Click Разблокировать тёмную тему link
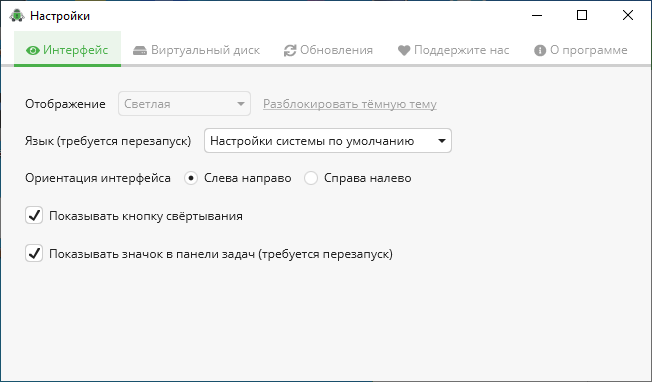This screenshot has width=652, height=382. (x=350, y=104)
